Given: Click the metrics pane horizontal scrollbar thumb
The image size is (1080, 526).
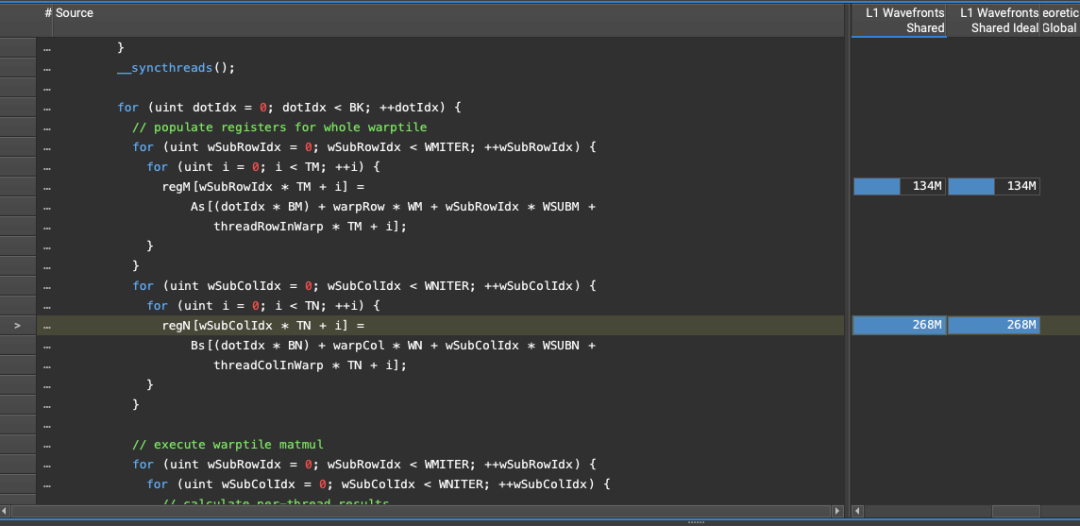Looking at the screenshot, I should click(x=1015, y=512).
